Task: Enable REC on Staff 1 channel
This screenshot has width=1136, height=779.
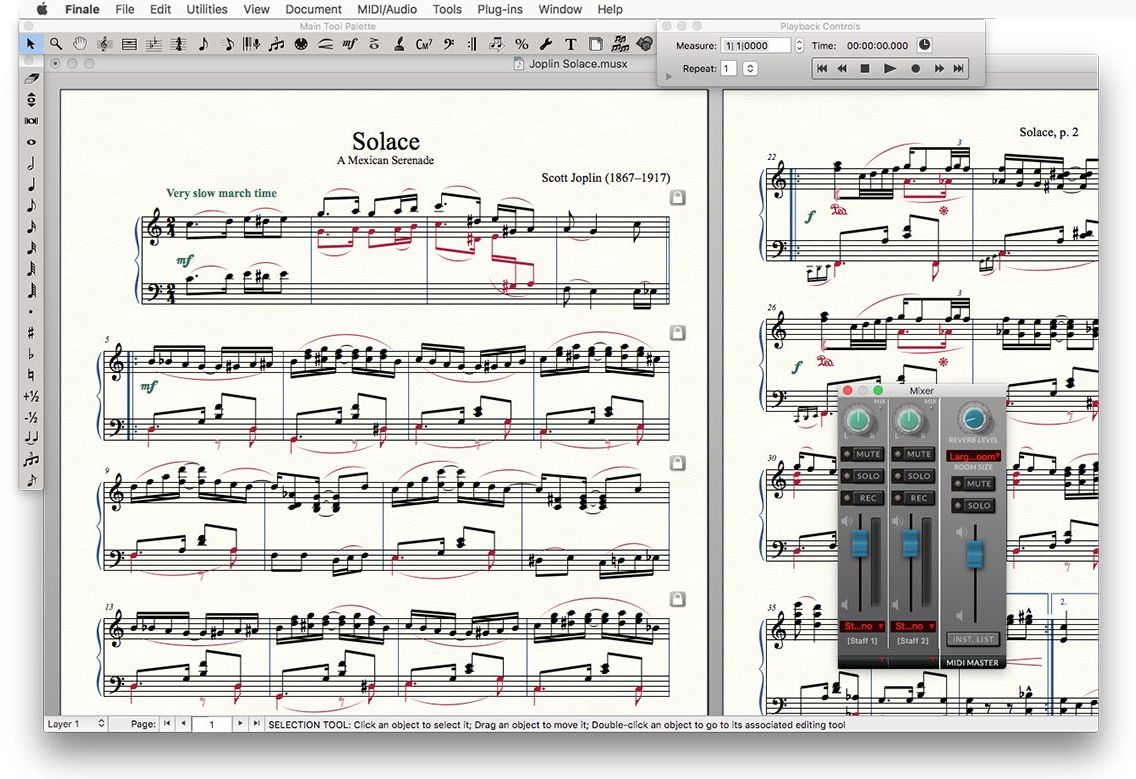Action: pyautogui.click(x=861, y=498)
